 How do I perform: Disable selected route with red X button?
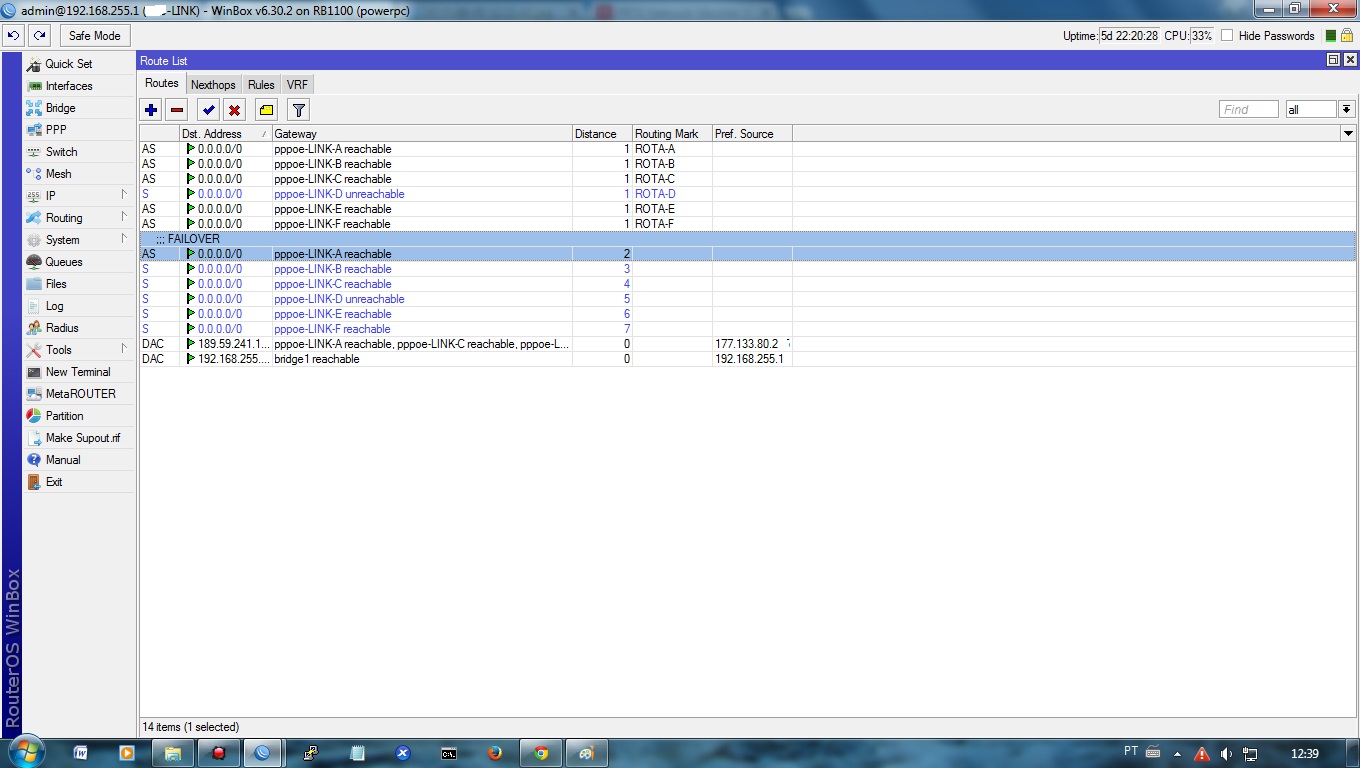[234, 110]
